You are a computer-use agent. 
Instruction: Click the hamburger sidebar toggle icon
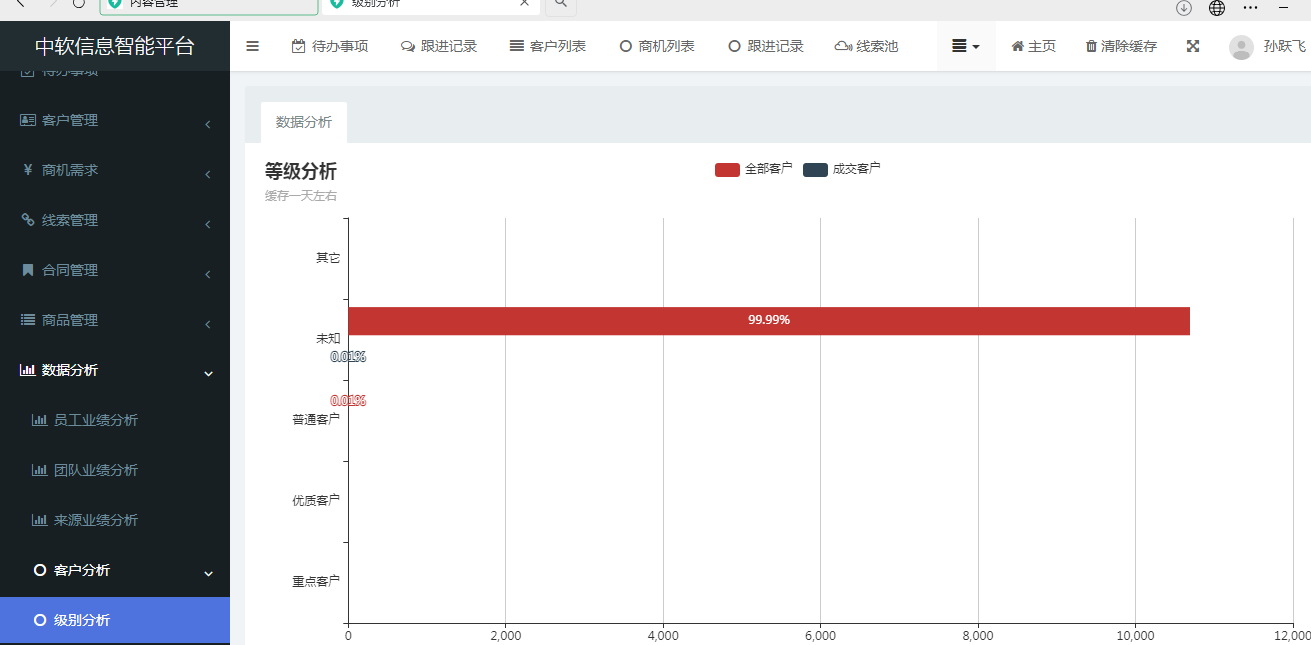(252, 46)
